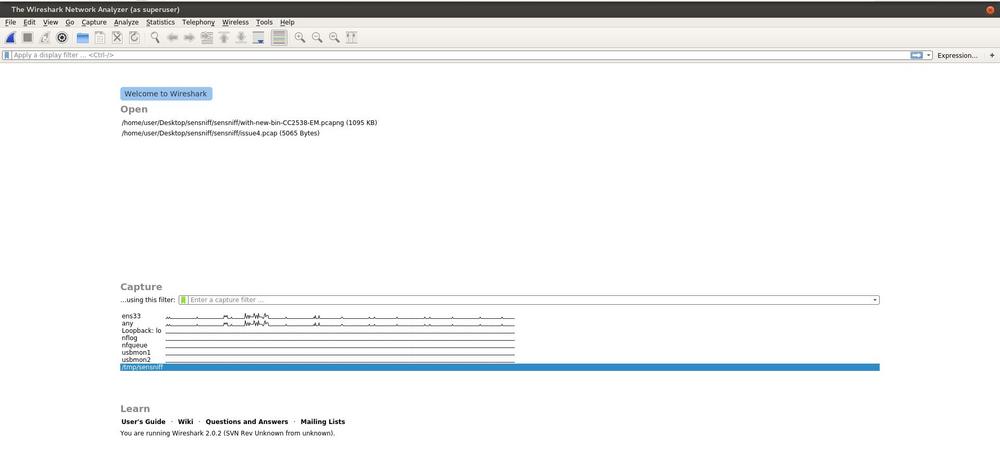
Task: Open the View menu
Action: (50, 22)
